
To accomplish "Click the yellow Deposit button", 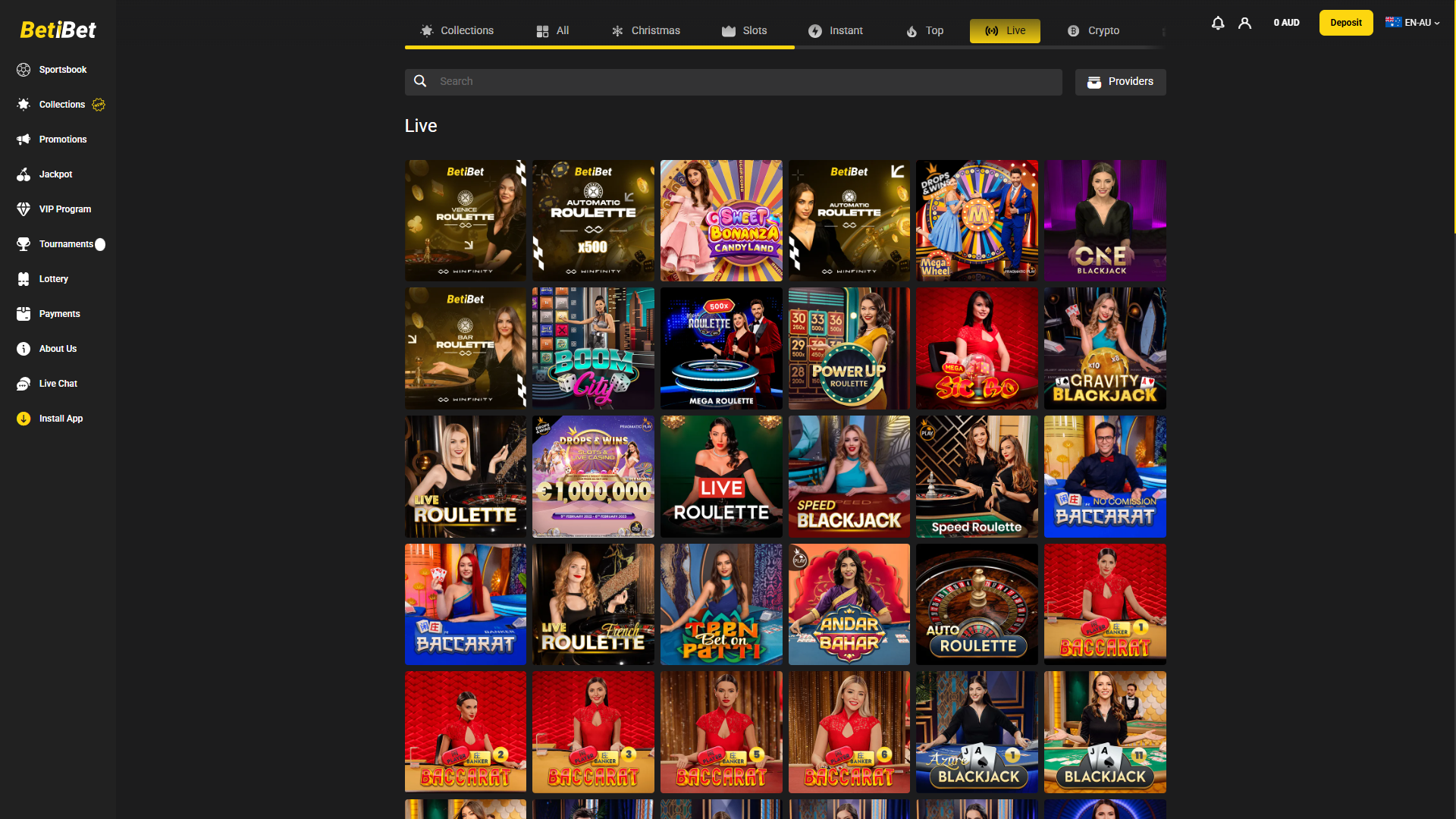I will pyautogui.click(x=1346, y=23).
